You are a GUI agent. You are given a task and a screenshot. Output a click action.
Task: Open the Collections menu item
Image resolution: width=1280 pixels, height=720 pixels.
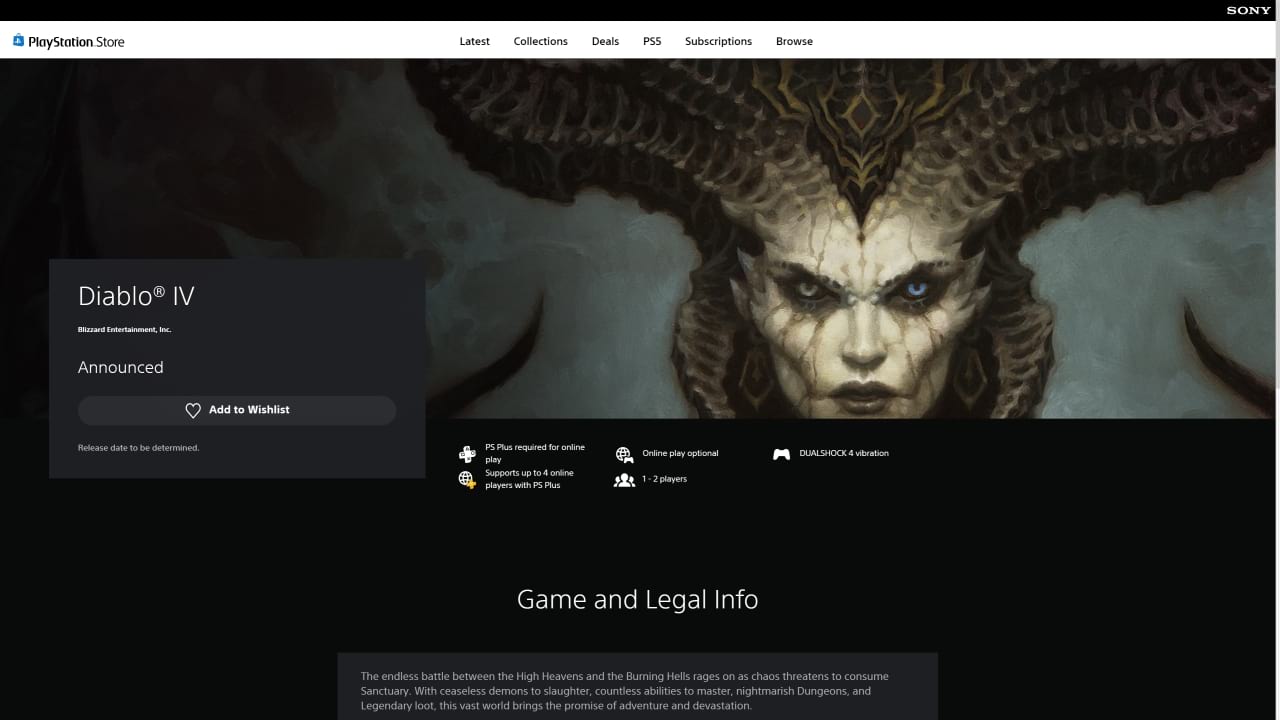[x=541, y=41]
